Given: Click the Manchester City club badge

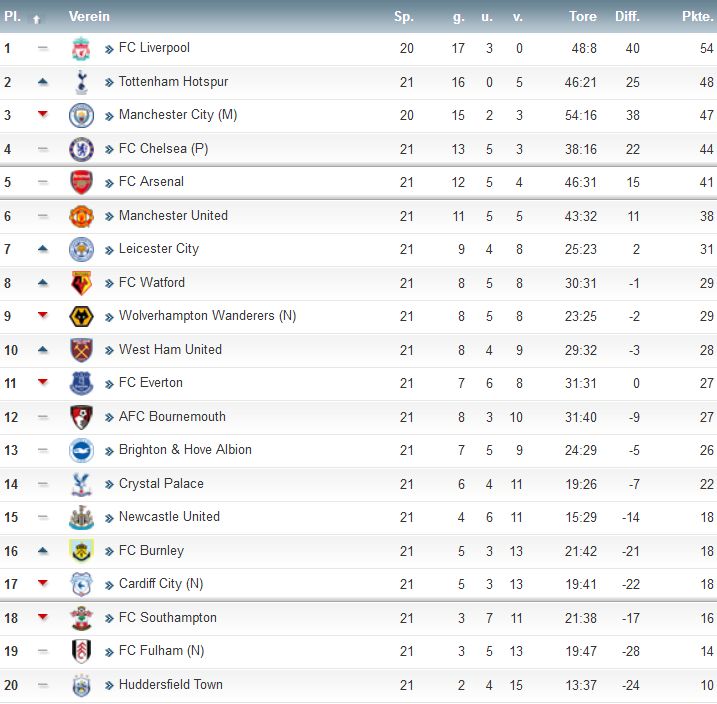Looking at the screenshot, I should 81,115.
